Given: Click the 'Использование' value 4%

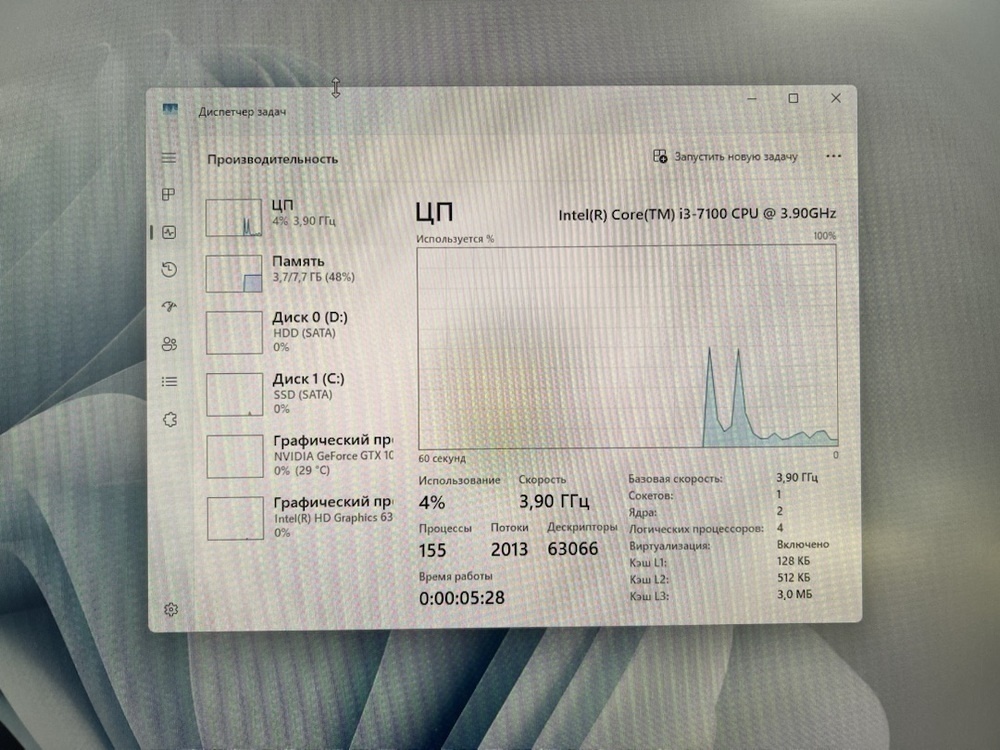Looking at the screenshot, I should tap(432, 503).
